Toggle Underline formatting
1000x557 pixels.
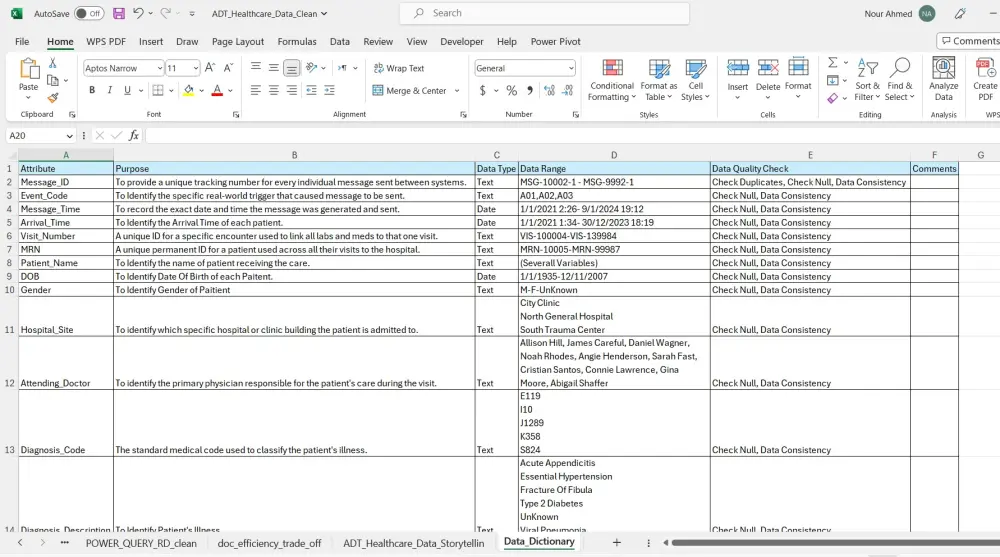click(127, 91)
